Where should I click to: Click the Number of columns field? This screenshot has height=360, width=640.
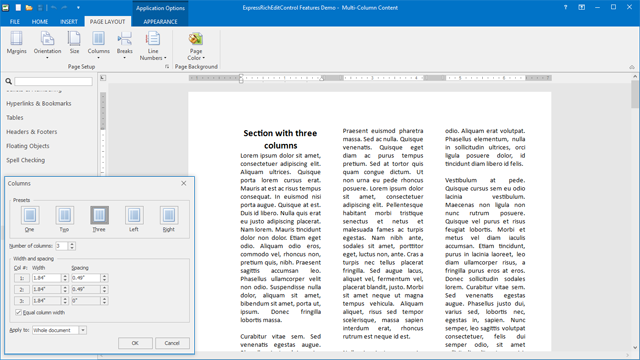(62, 246)
